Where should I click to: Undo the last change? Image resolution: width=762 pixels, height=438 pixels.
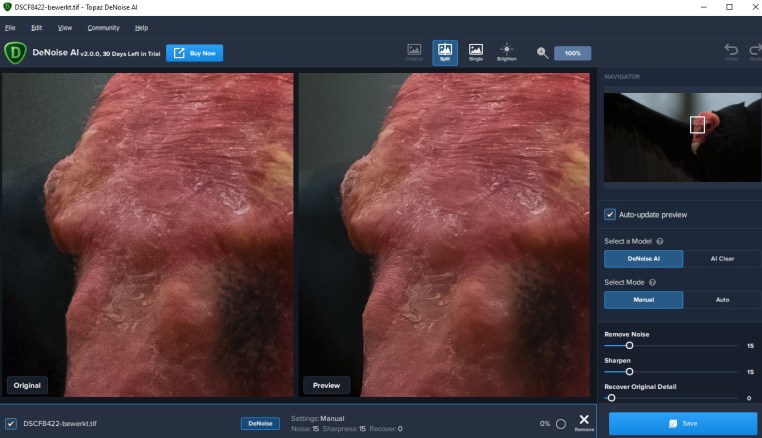[x=730, y=52]
